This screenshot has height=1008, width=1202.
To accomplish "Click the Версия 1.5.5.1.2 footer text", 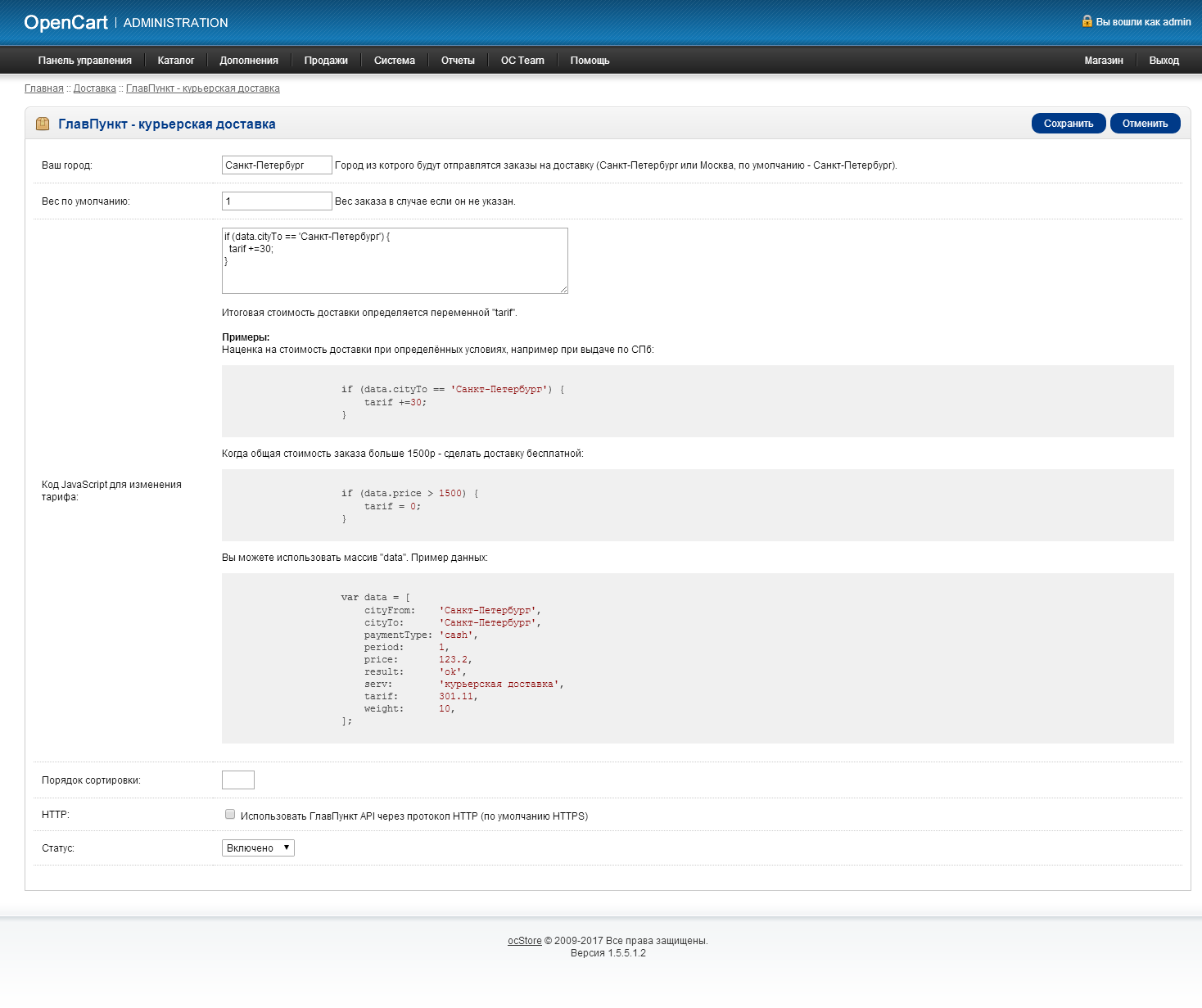I will tap(608, 953).
